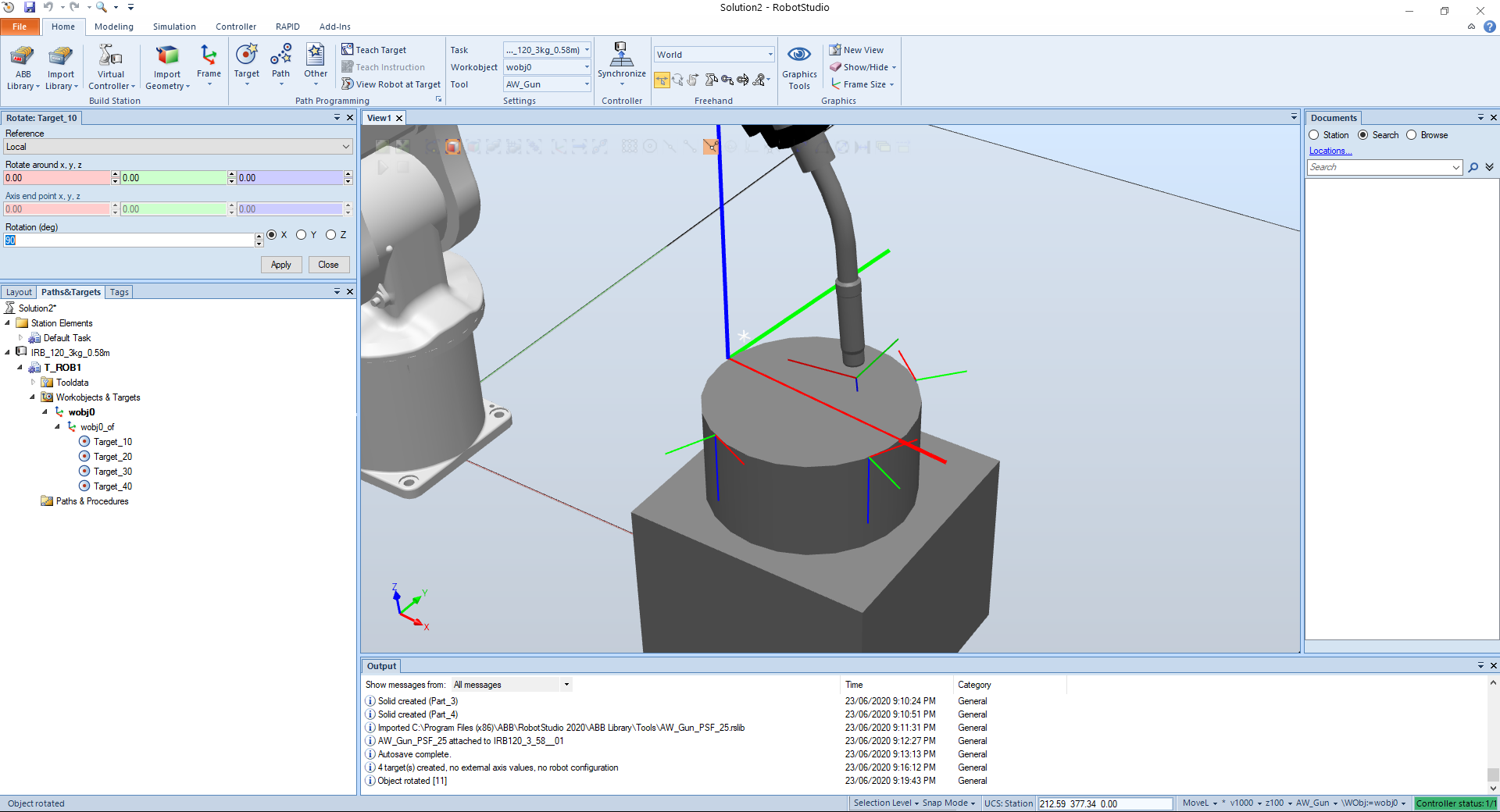The image size is (1500, 812).
Task: Select the Y rotation axis radio button
Action: [302, 235]
